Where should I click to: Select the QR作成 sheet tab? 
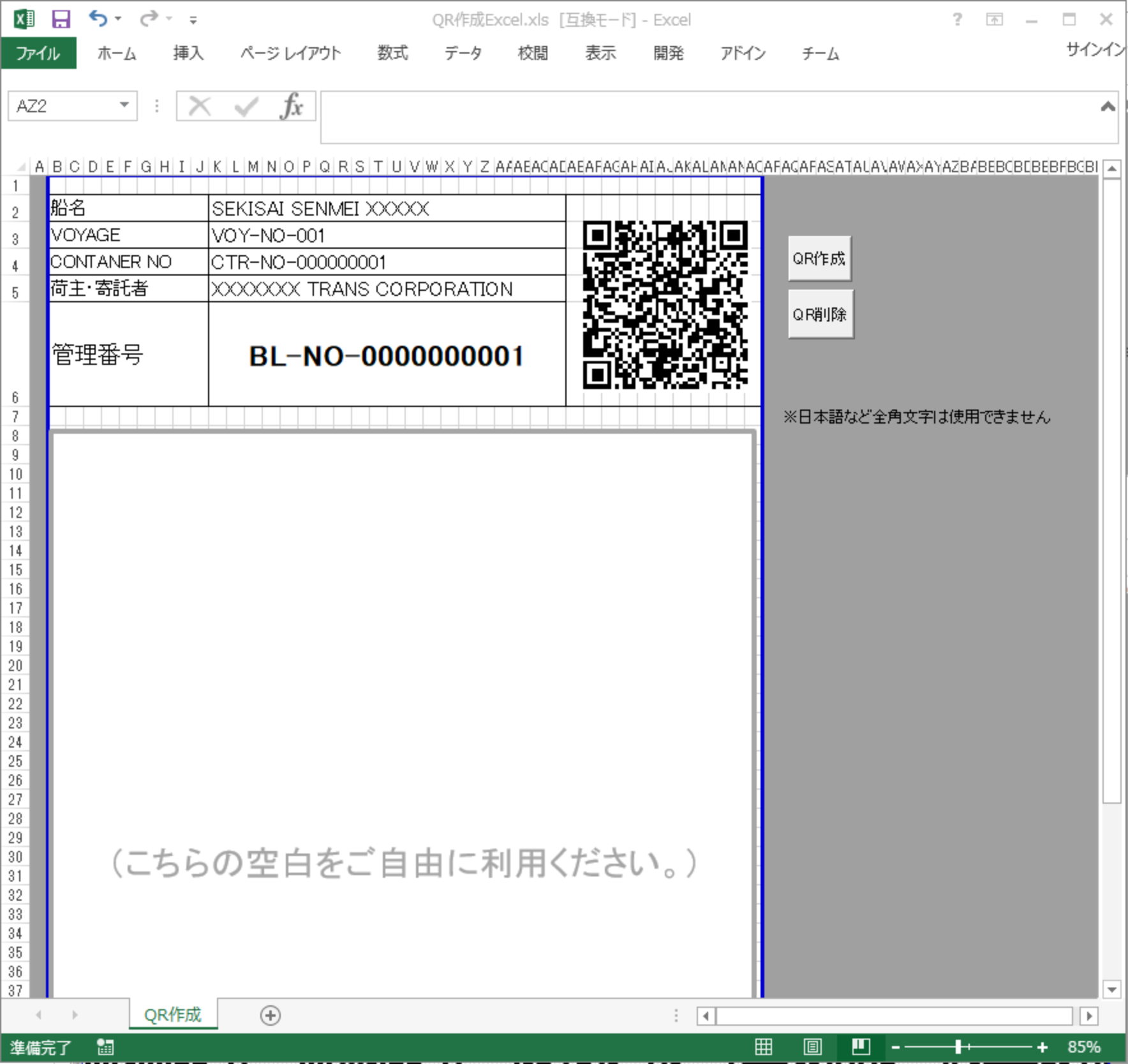click(x=173, y=1015)
